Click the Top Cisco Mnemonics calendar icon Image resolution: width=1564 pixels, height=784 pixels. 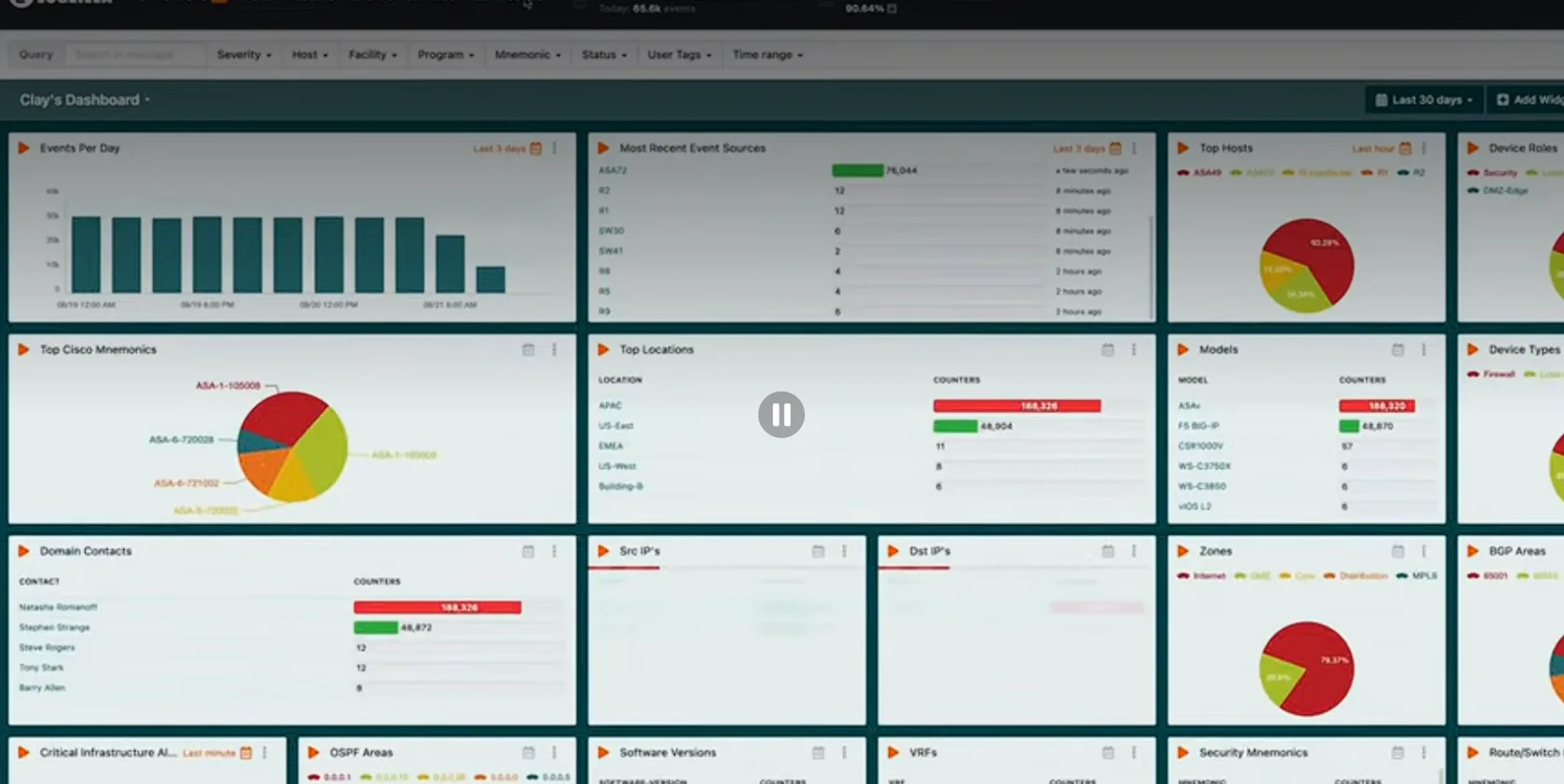529,350
